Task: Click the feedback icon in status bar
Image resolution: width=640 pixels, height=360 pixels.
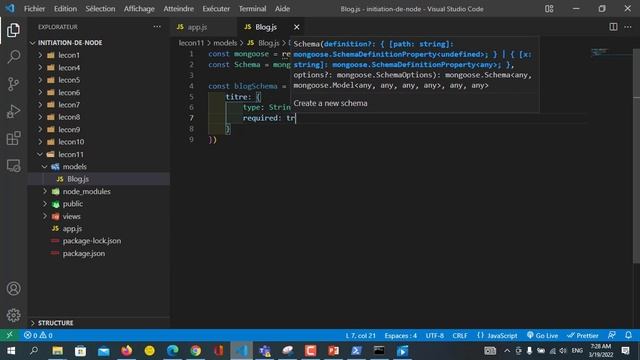Action: pos(611,335)
